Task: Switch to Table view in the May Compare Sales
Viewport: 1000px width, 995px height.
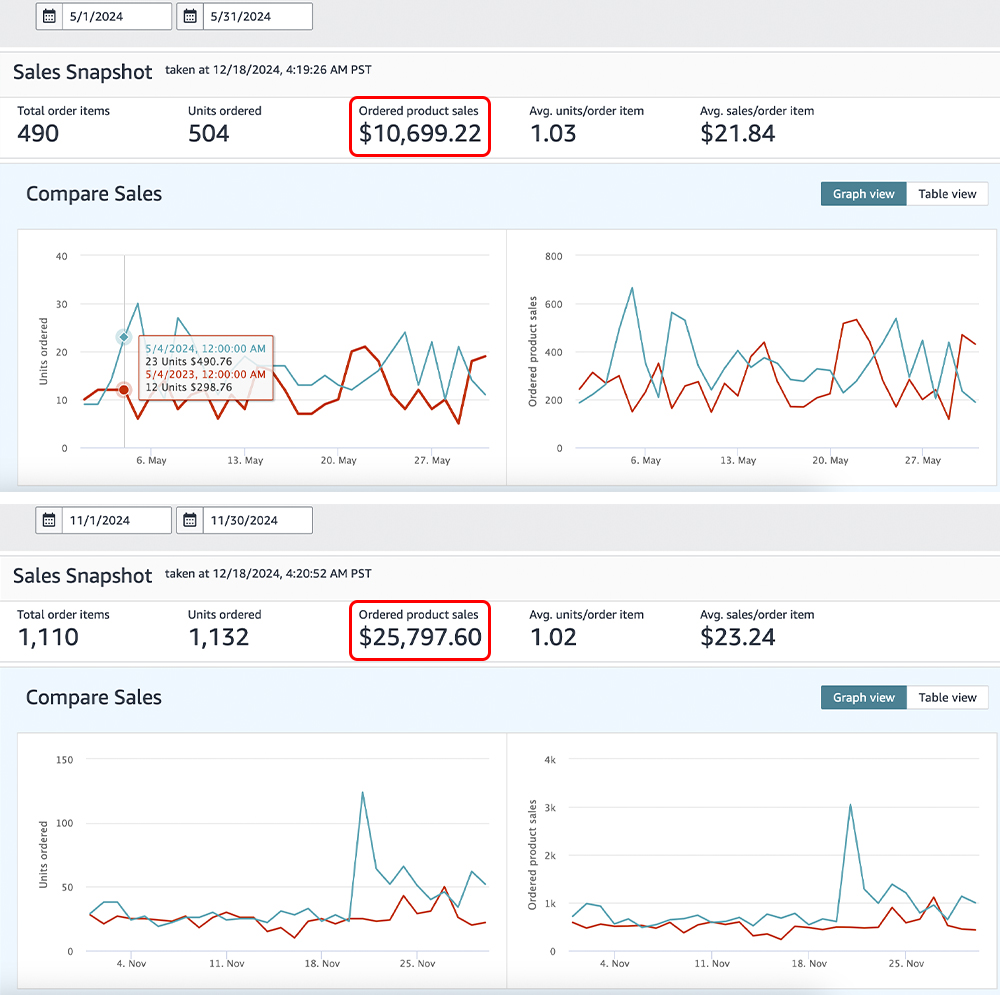Action: (947, 194)
